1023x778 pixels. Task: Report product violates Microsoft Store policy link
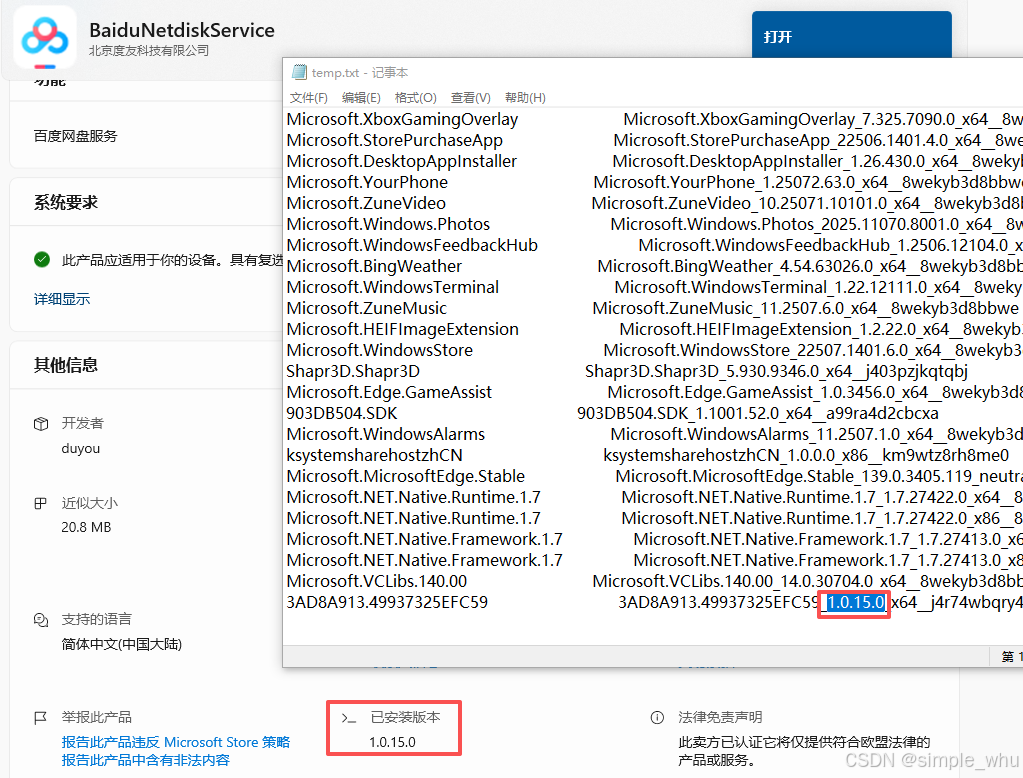tap(176, 742)
